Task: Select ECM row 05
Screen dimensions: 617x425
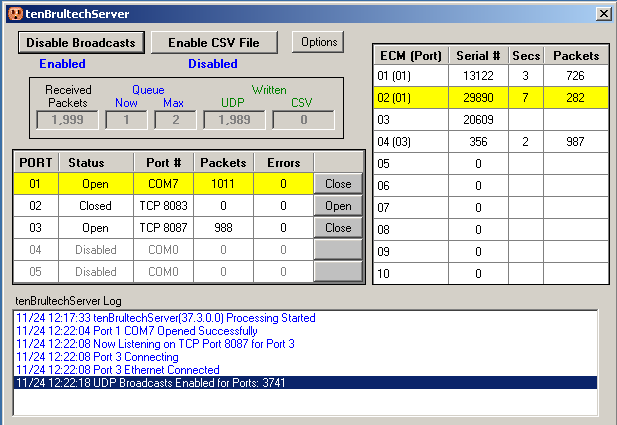Action: click(491, 164)
